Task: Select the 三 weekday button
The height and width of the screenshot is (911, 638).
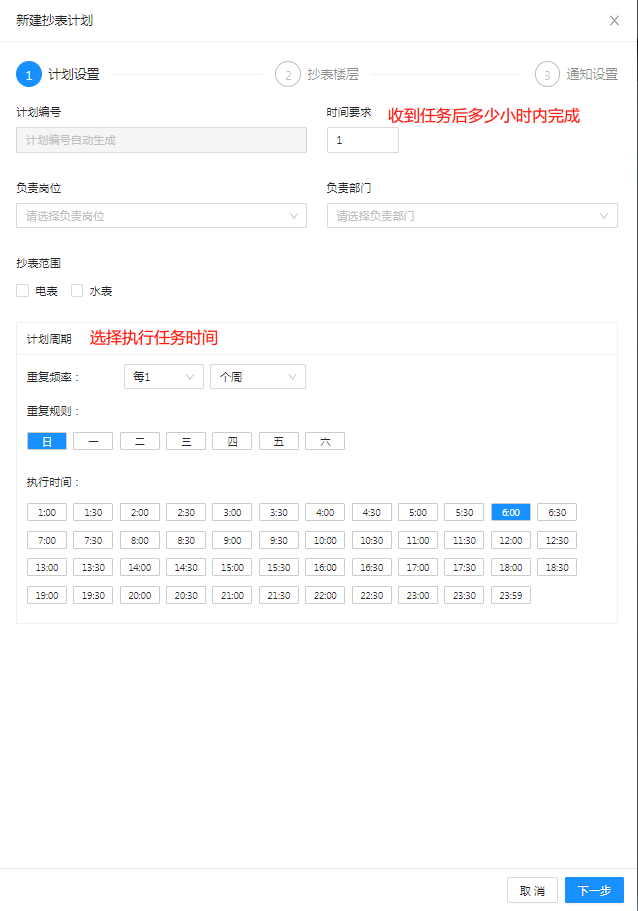Action: pyautogui.click(x=186, y=441)
